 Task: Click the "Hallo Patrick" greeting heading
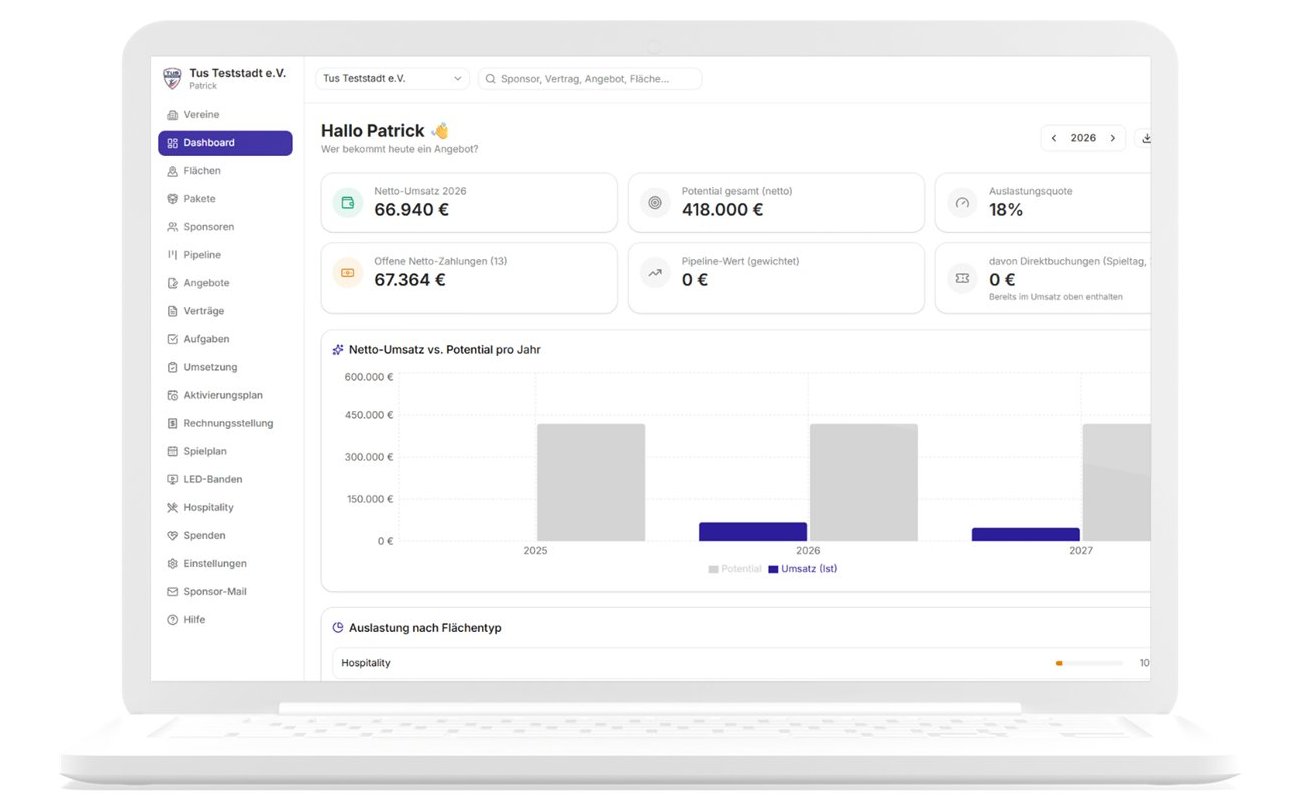(x=385, y=131)
